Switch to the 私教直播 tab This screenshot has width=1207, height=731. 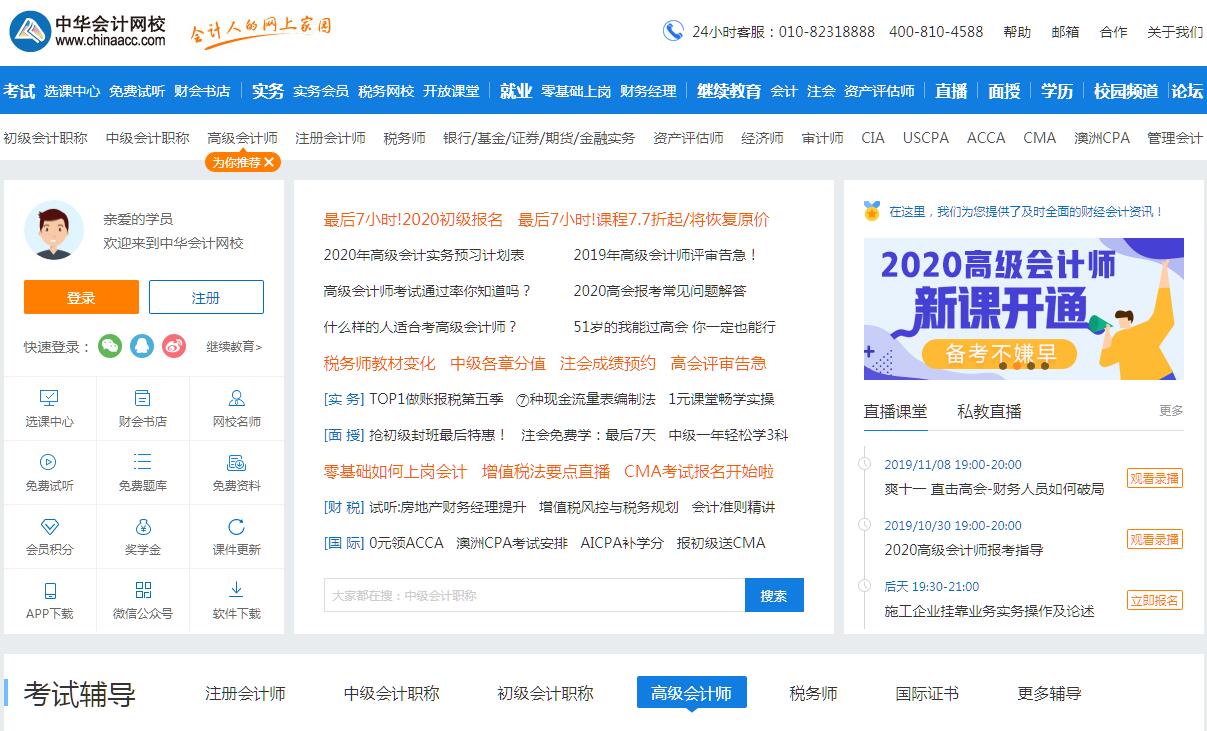(988, 411)
